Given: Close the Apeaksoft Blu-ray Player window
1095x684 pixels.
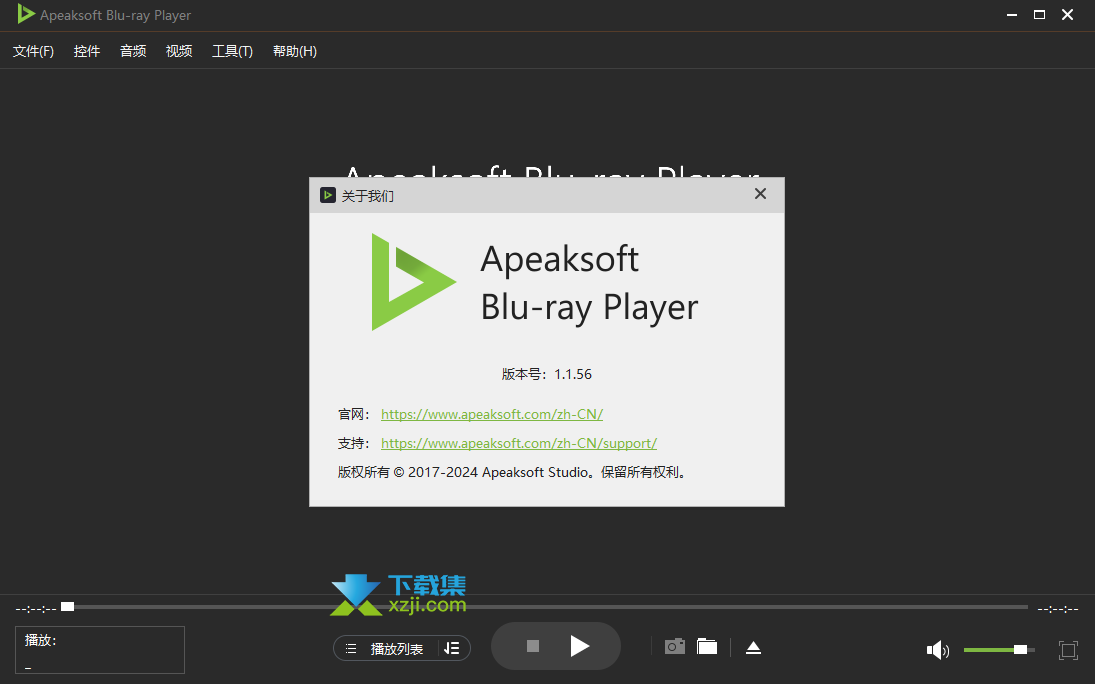Looking at the screenshot, I should 1067,15.
